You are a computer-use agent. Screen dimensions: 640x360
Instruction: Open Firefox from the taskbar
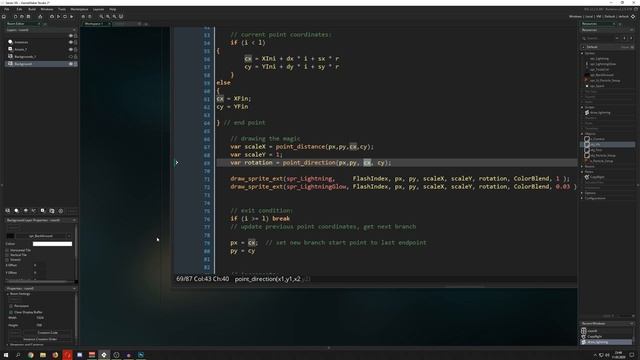[55, 355]
